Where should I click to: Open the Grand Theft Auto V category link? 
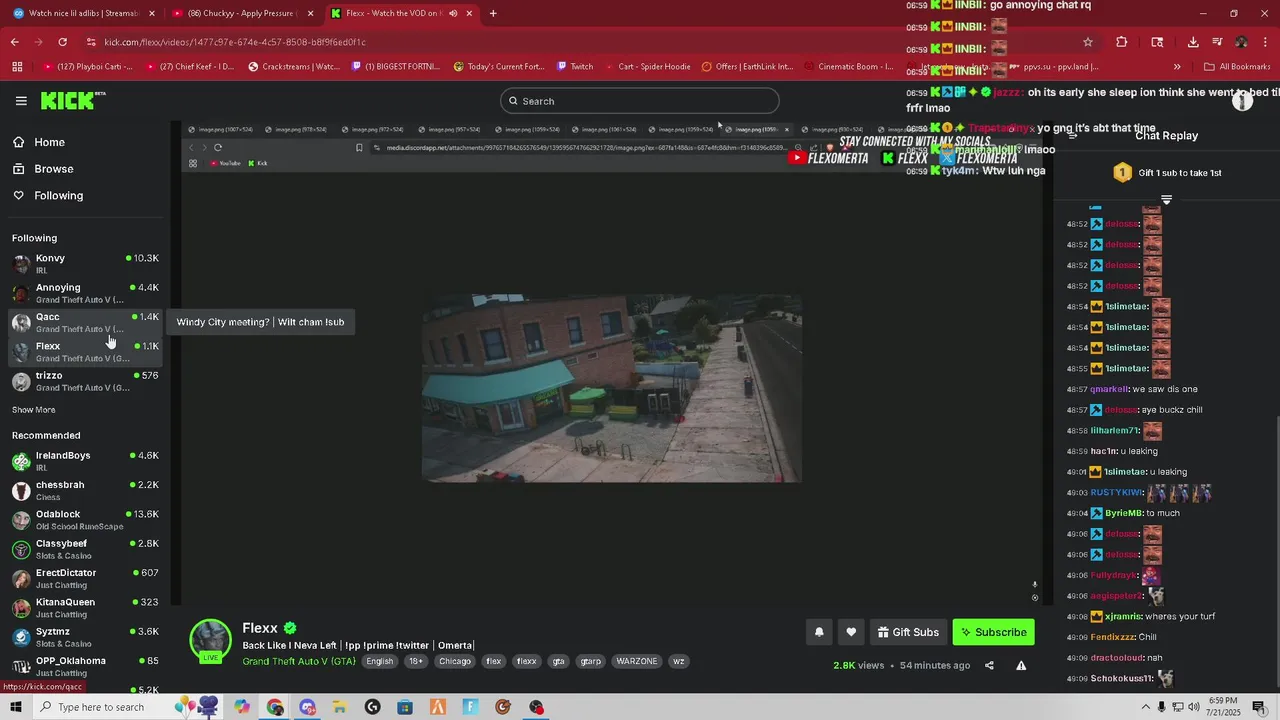click(299, 661)
